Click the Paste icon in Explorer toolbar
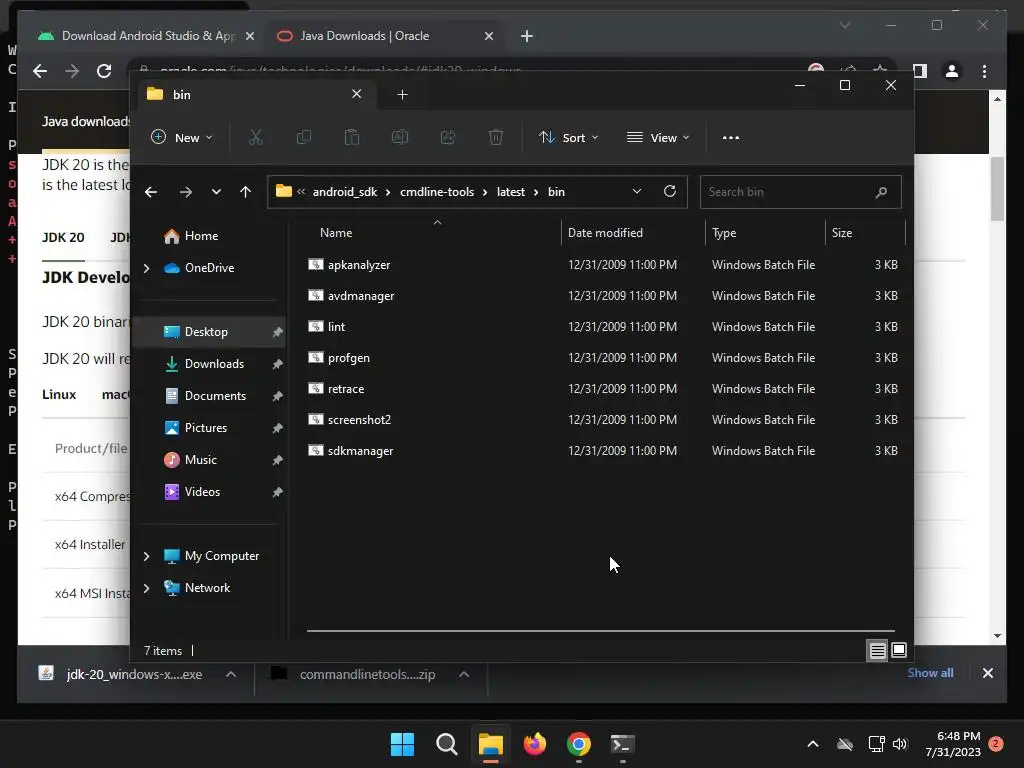 coord(351,137)
